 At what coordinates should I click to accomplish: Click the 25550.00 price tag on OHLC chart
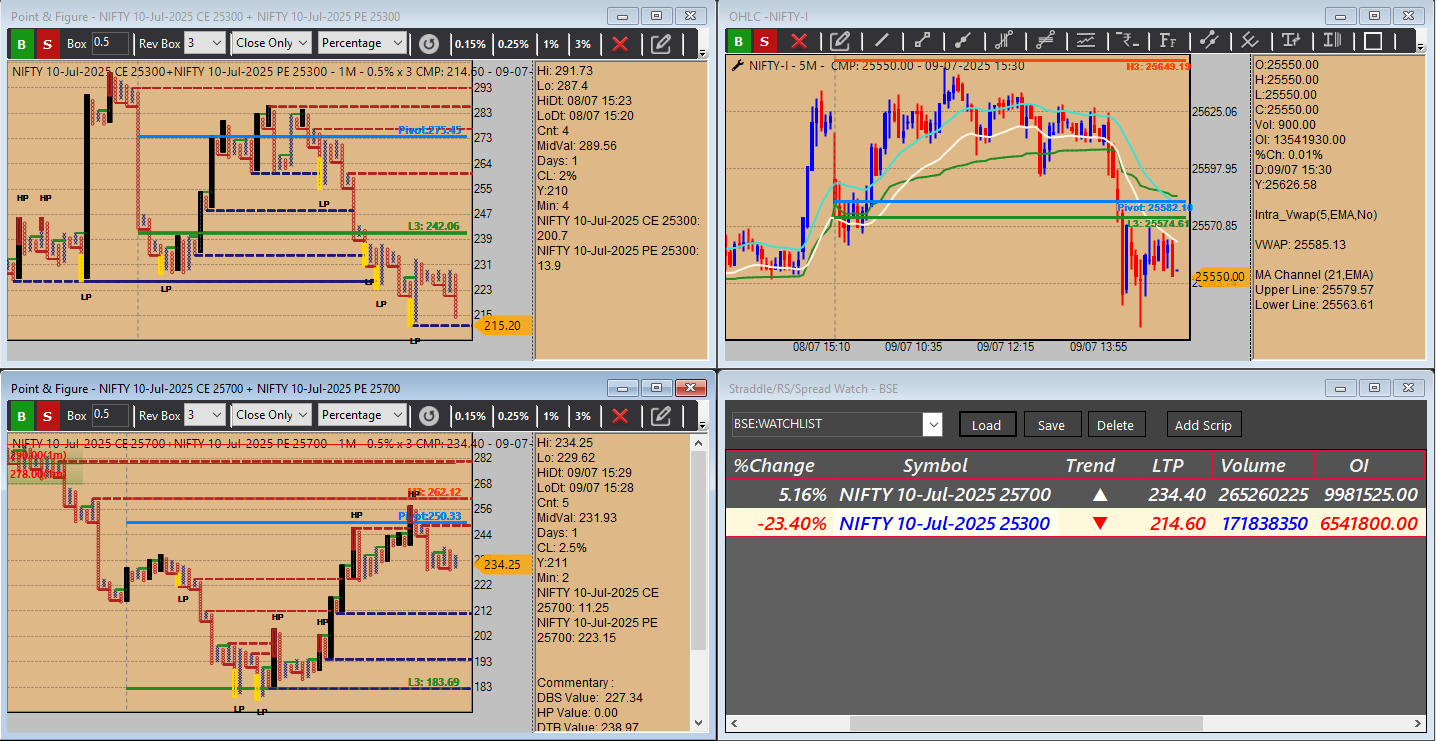coord(1220,277)
